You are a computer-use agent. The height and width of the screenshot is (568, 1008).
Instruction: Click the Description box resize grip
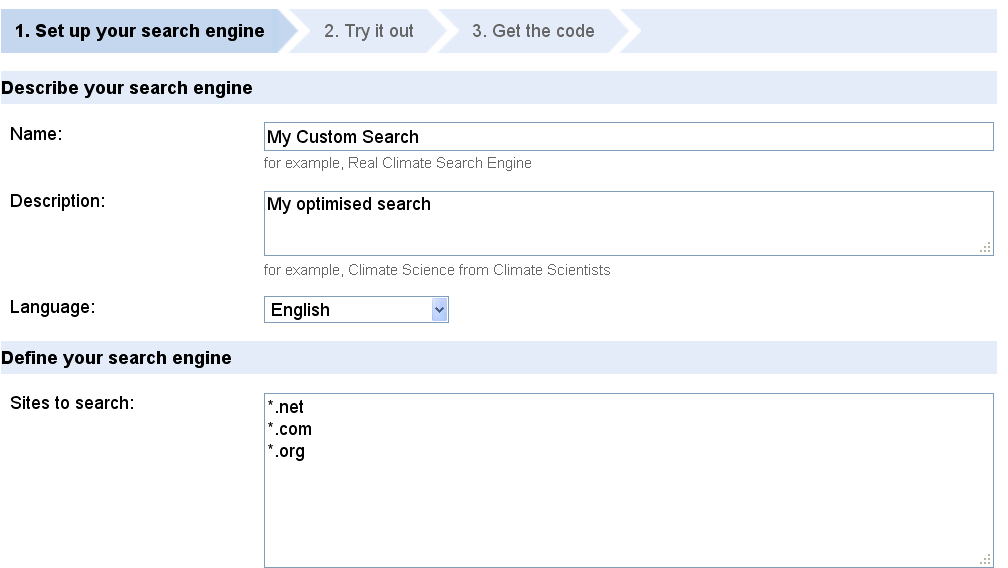[x=986, y=247]
